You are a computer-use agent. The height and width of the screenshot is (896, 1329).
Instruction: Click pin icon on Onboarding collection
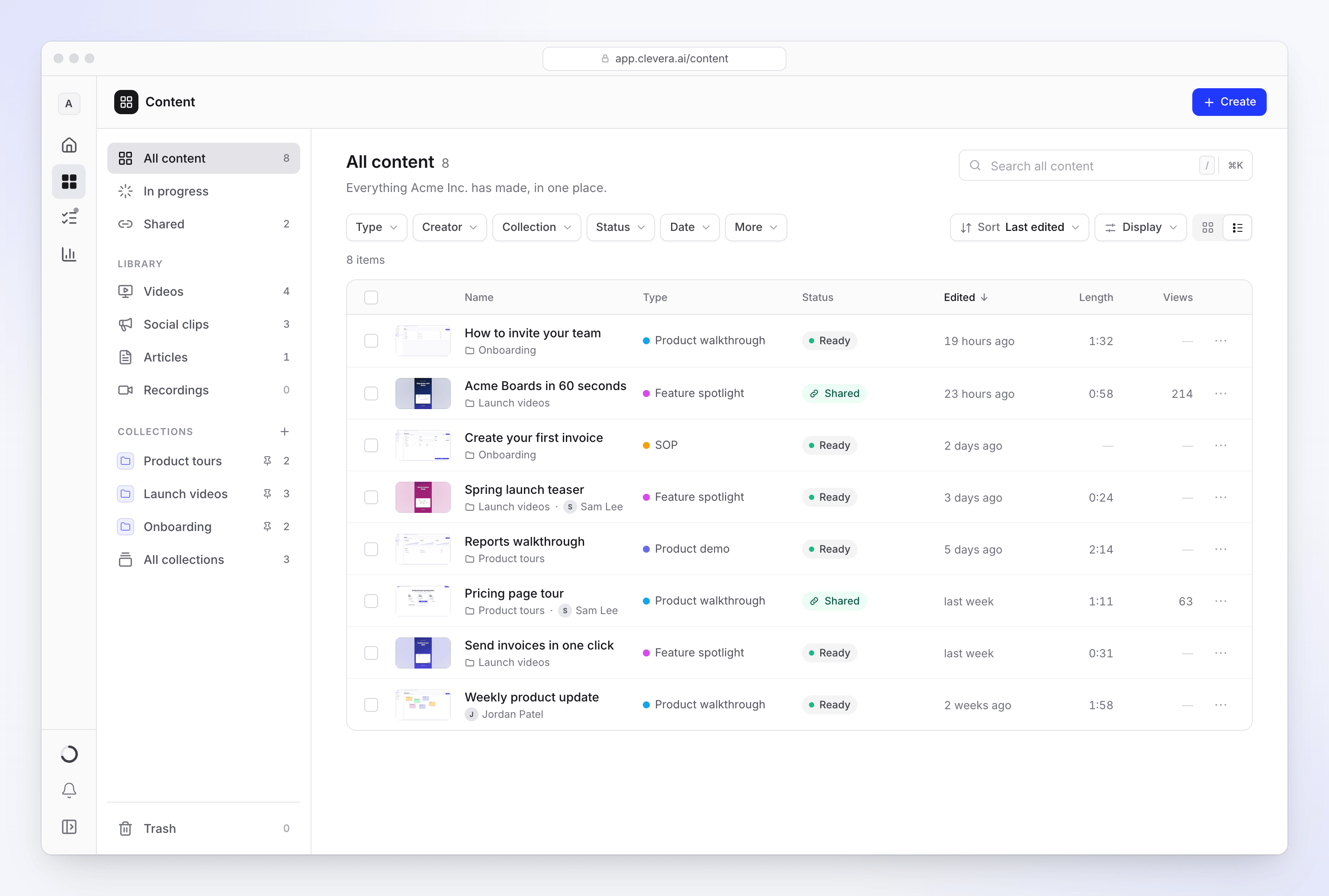267,526
